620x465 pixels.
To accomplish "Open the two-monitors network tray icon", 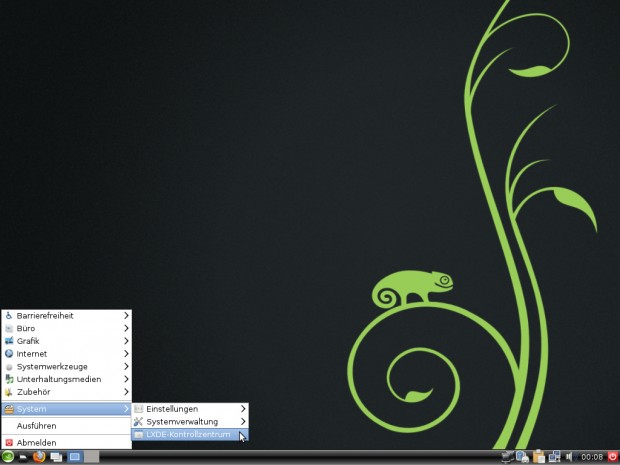I will pos(554,457).
